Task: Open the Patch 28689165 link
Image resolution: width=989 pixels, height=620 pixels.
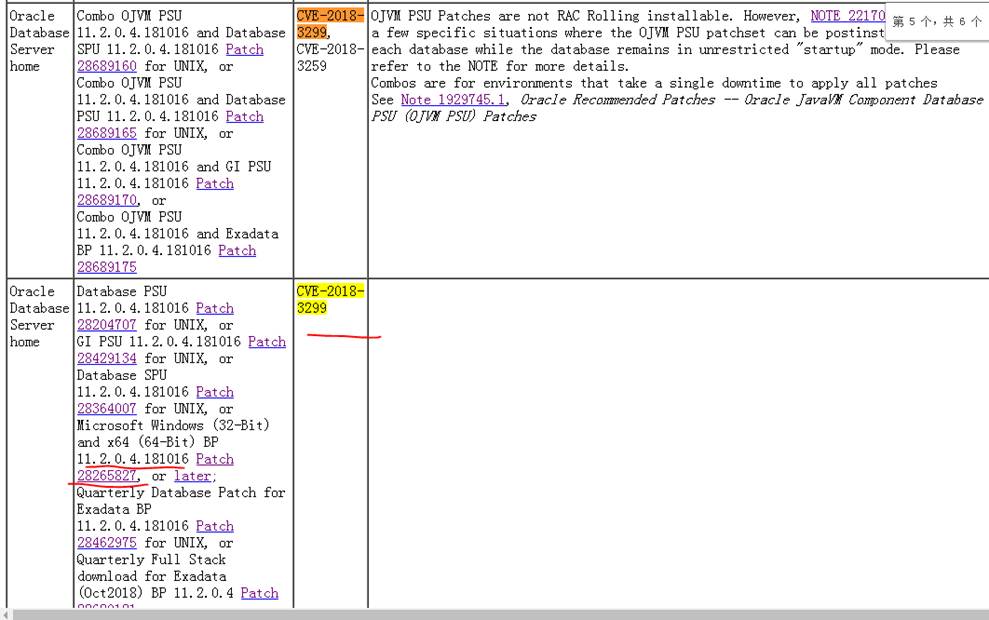Action: pyautogui.click(x=107, y=133)
